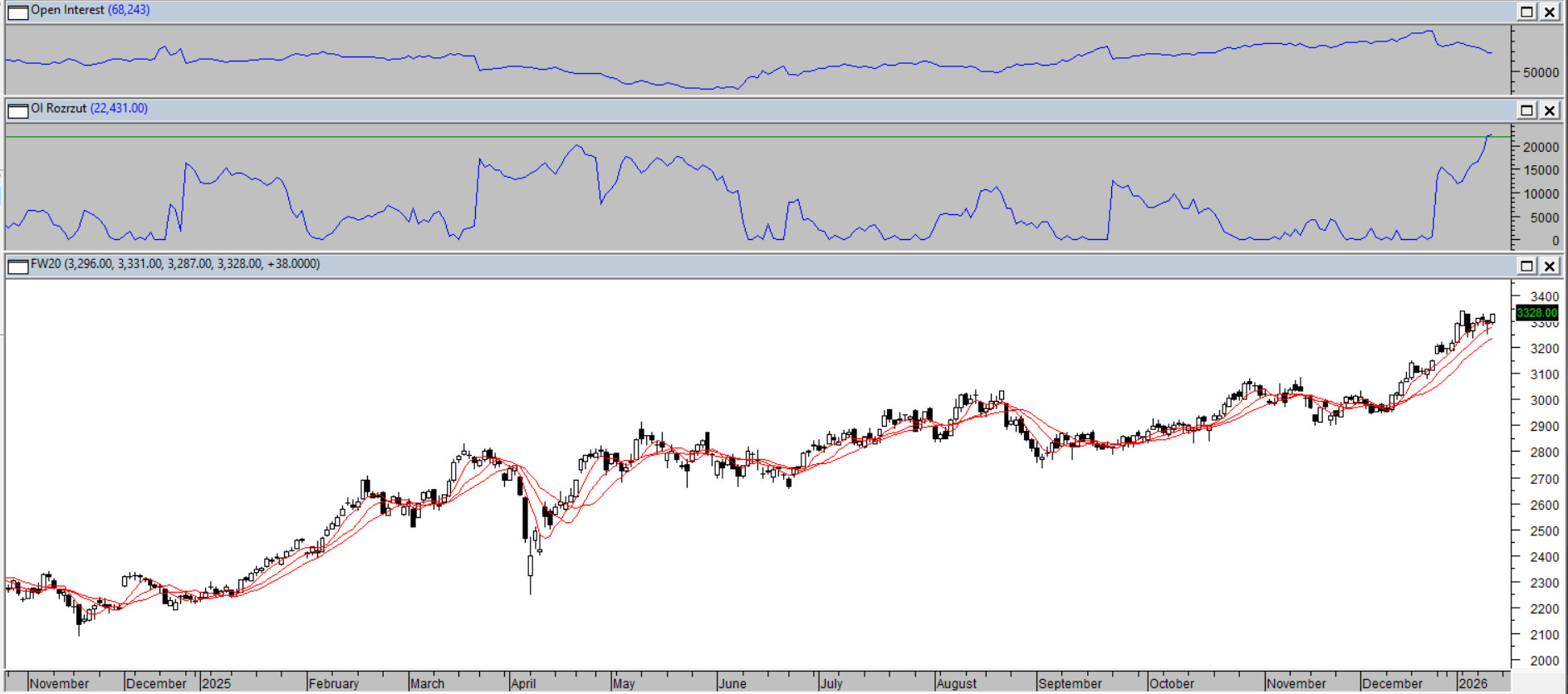Close the FW20 price chart panel
This screenshot has height=694, width=1568.
point(1550,266)
